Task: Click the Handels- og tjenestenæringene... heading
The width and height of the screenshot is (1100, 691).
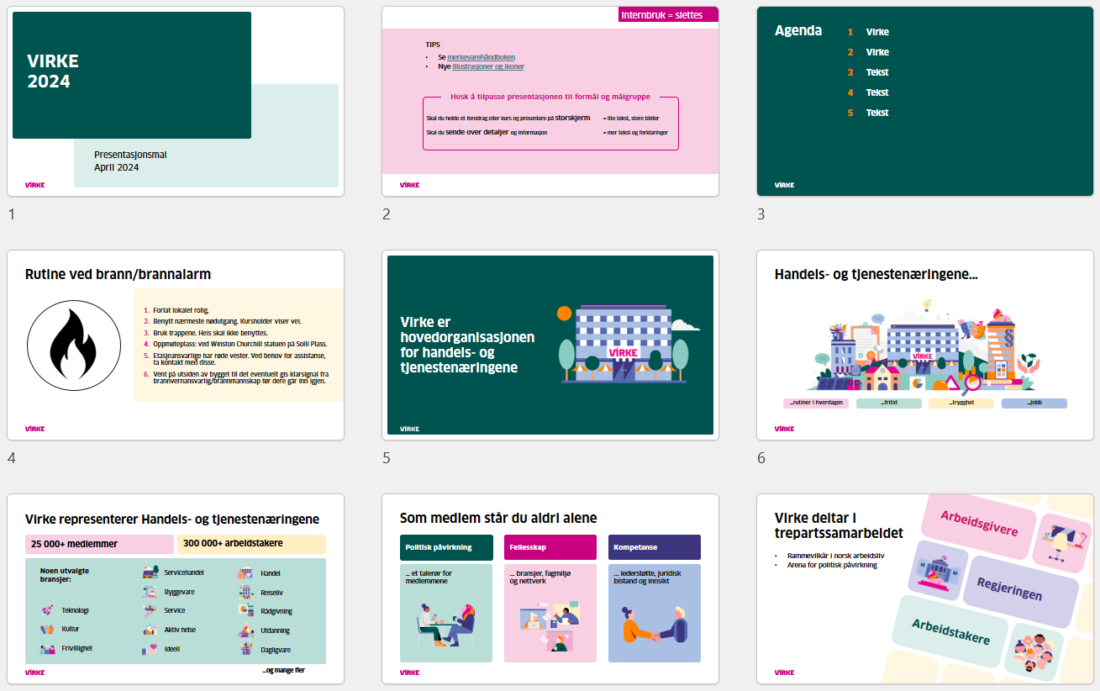Action: pos(876,274)
